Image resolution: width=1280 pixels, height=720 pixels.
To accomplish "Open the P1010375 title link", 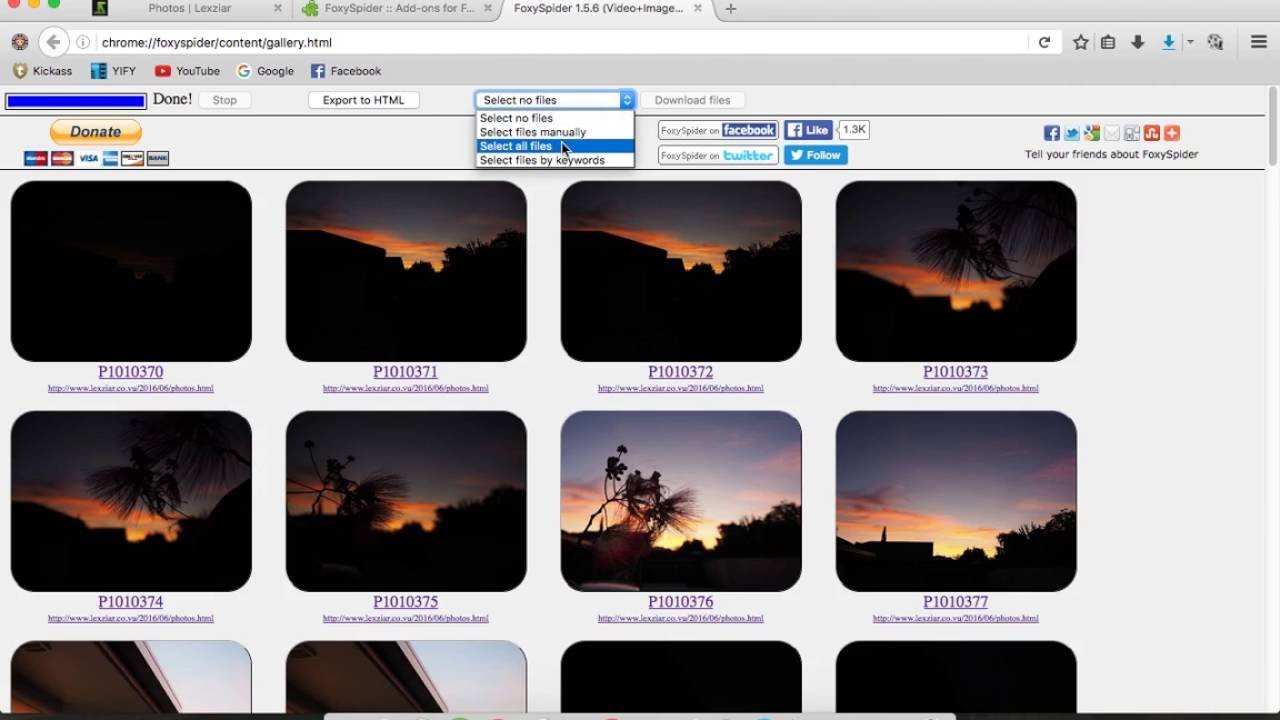I will coord(406,602).
